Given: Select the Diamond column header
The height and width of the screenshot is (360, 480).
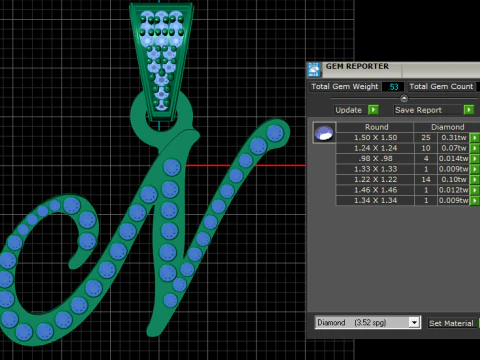Looking at the screenshot, I should (x=447, y=127).
